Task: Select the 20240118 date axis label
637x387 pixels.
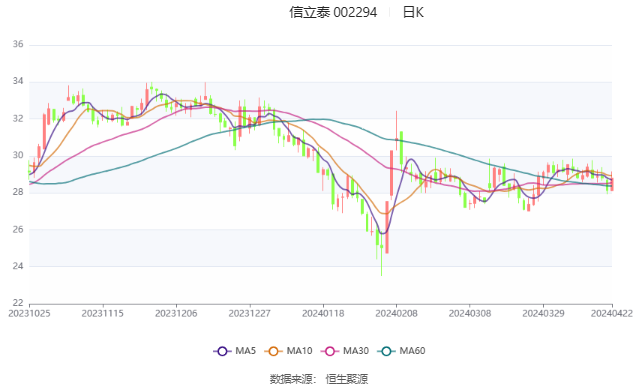Action: pyautogui.click(x=323, y=314)
